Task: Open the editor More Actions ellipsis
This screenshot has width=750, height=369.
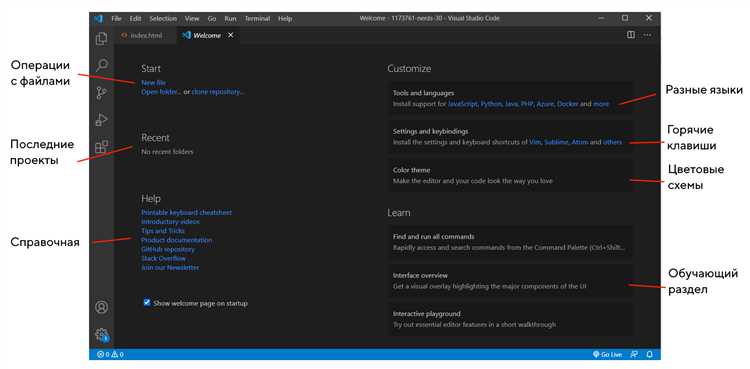Action: point(647,35)
